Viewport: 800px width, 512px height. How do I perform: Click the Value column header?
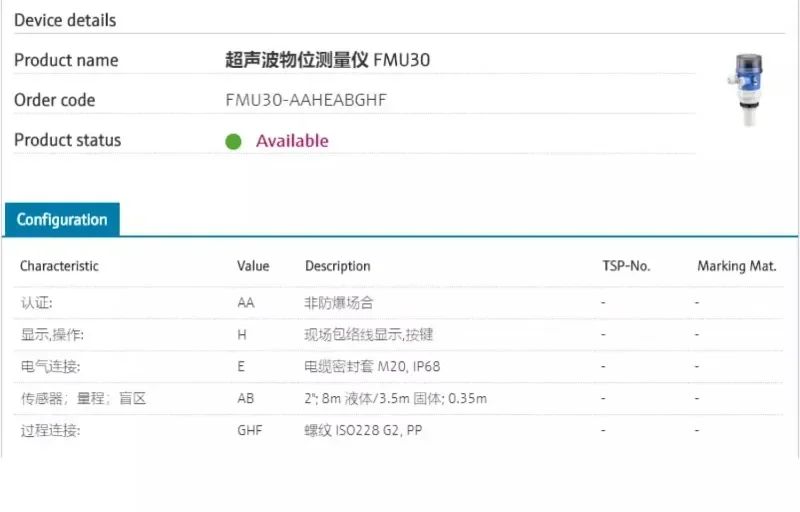(253, 266)
